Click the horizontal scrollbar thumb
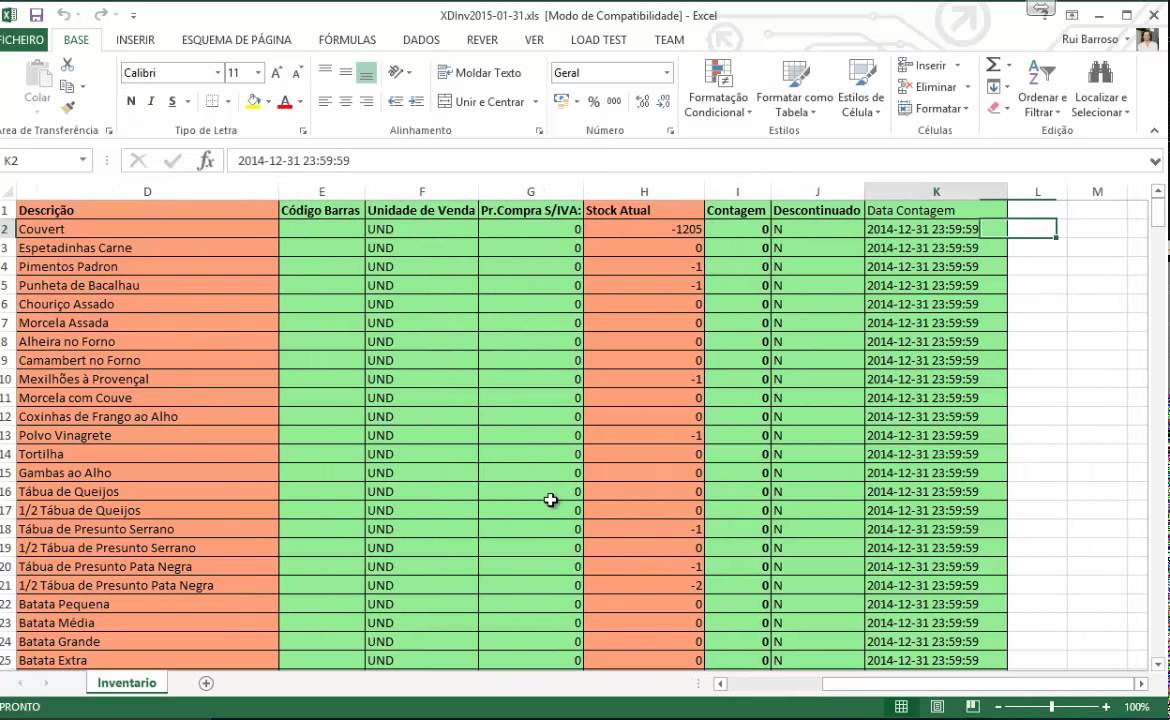The width and height of the screenshot is (1170, 720). 978,683
